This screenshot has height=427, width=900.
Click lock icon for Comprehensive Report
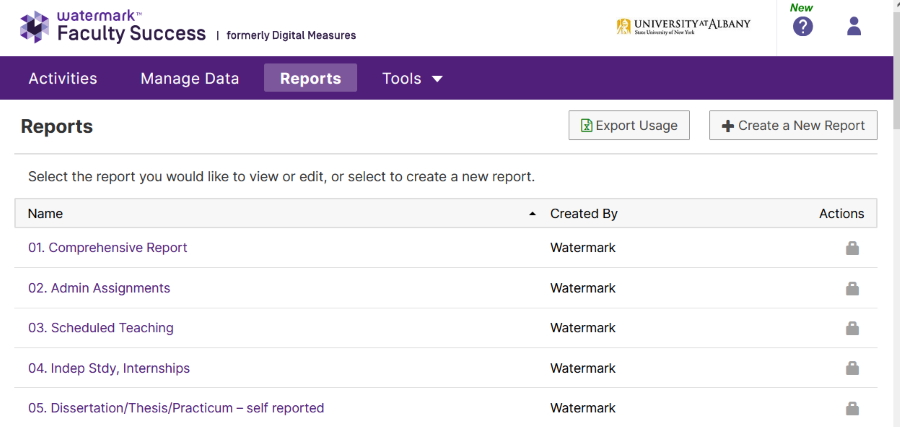click(852, 248)
